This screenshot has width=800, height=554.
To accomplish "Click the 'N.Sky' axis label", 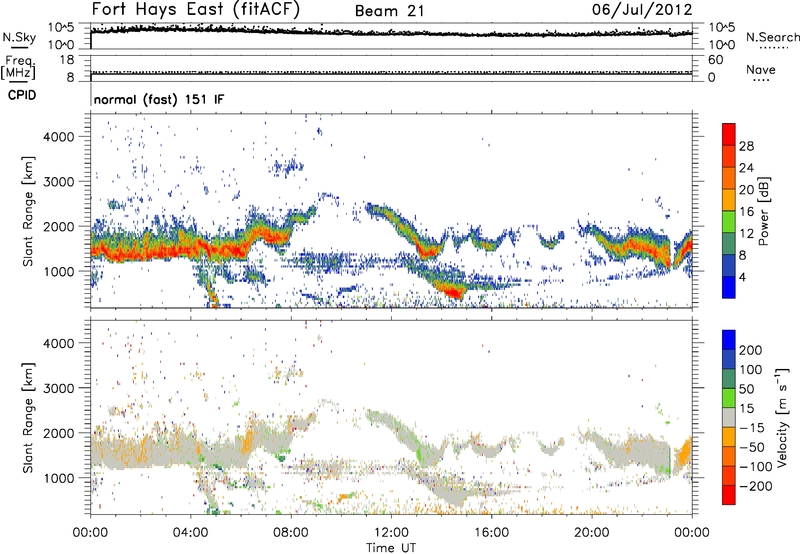I will coord(19,38).
